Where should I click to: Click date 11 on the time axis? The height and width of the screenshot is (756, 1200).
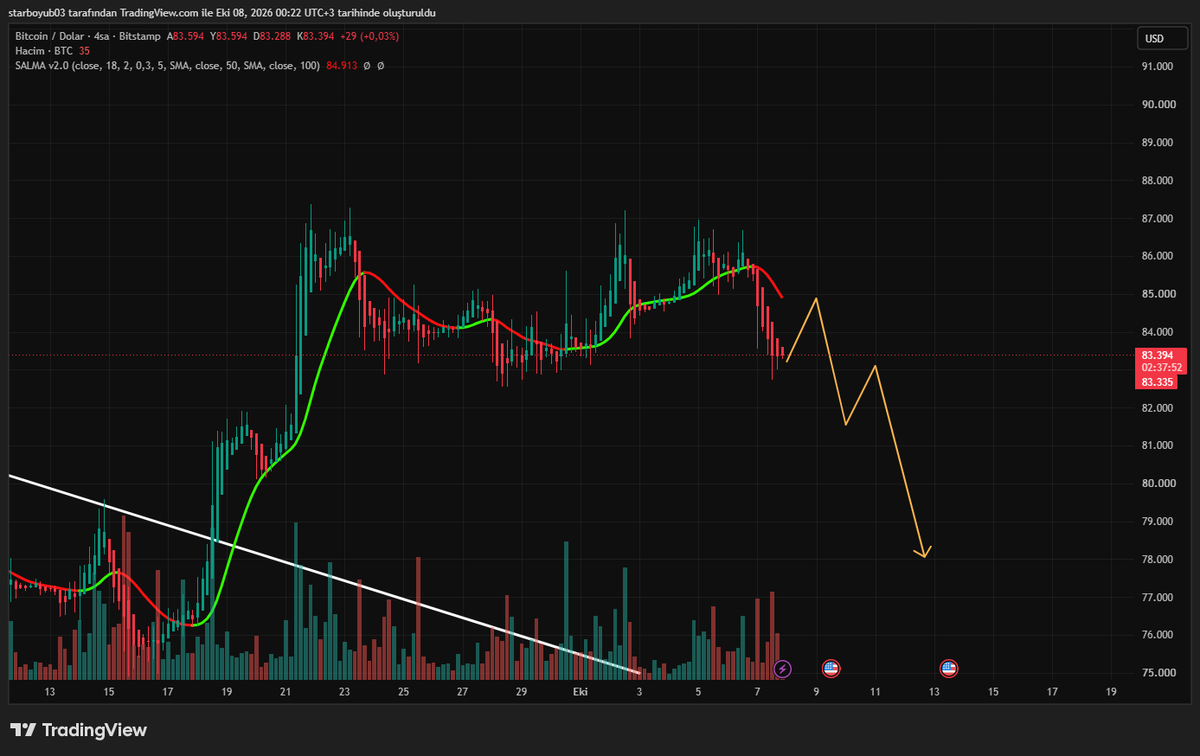[875, 691]
